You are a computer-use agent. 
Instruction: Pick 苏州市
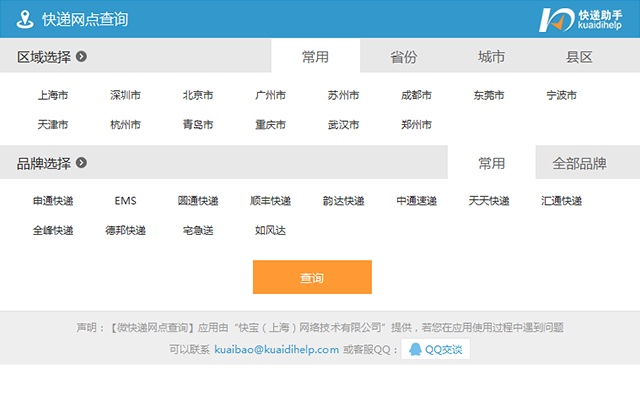(x=343, y=95)
